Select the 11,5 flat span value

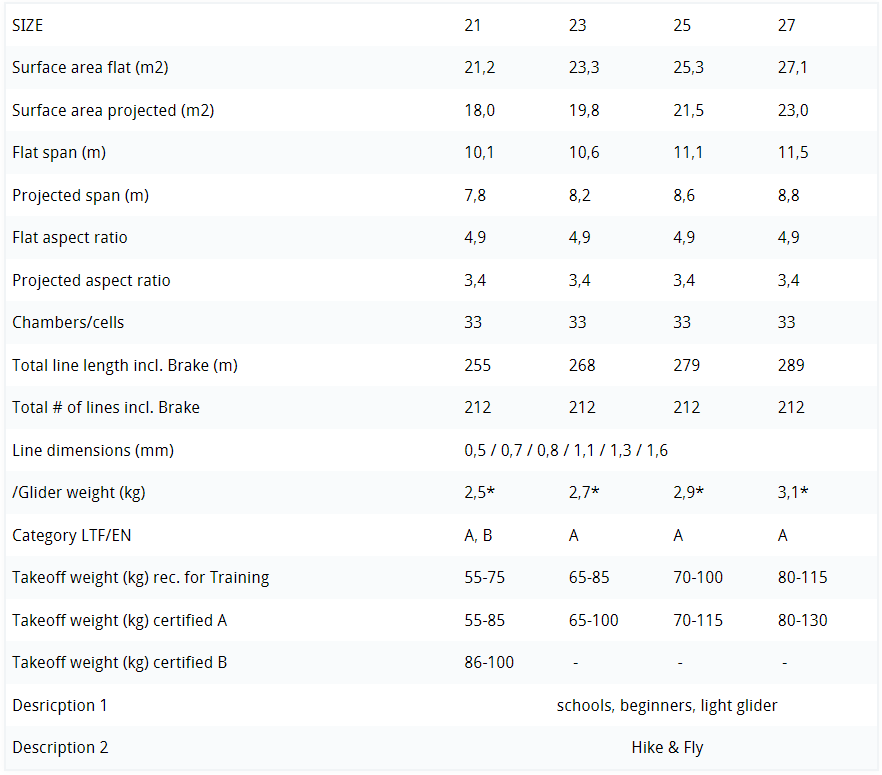(793, 153)
